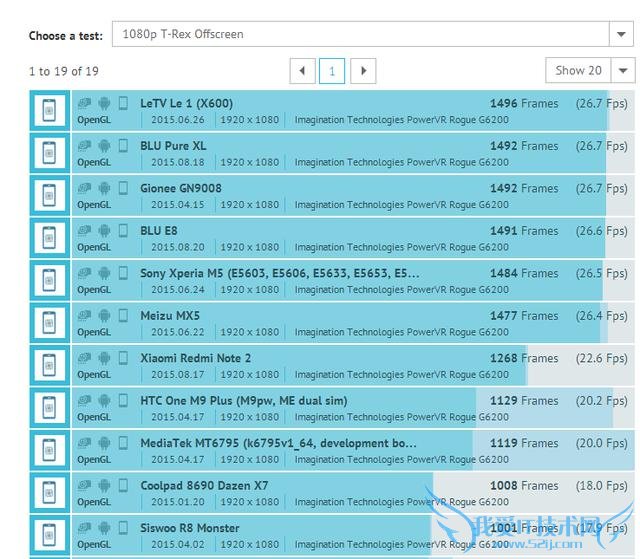This screenshot has width=640, height=559.
Task: Open BLU Pure XL device result
Action: [173, 146]
